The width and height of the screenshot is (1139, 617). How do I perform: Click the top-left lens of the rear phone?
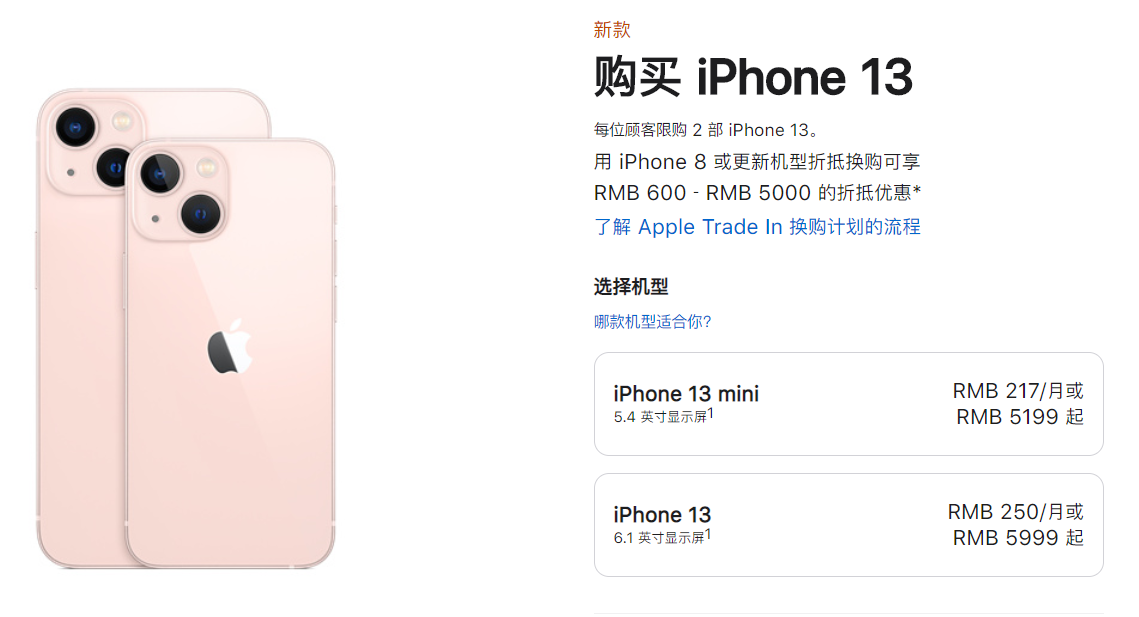pyautogui.click(x=75, y=127)
